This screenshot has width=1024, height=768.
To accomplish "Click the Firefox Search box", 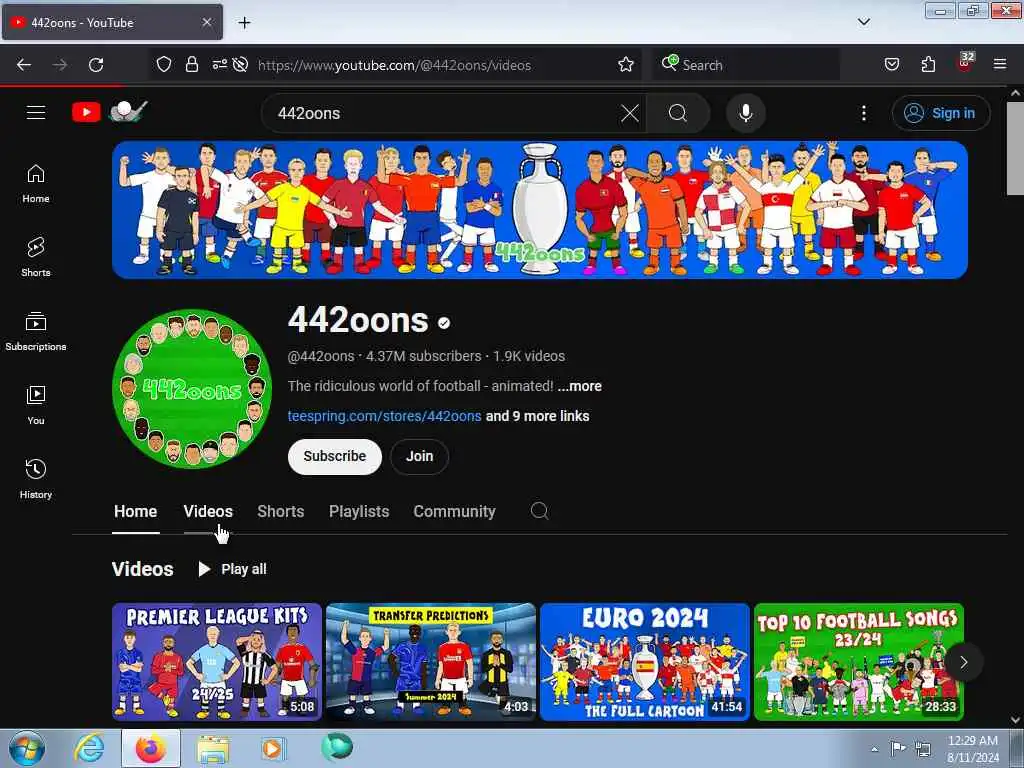I will point(746,65).
